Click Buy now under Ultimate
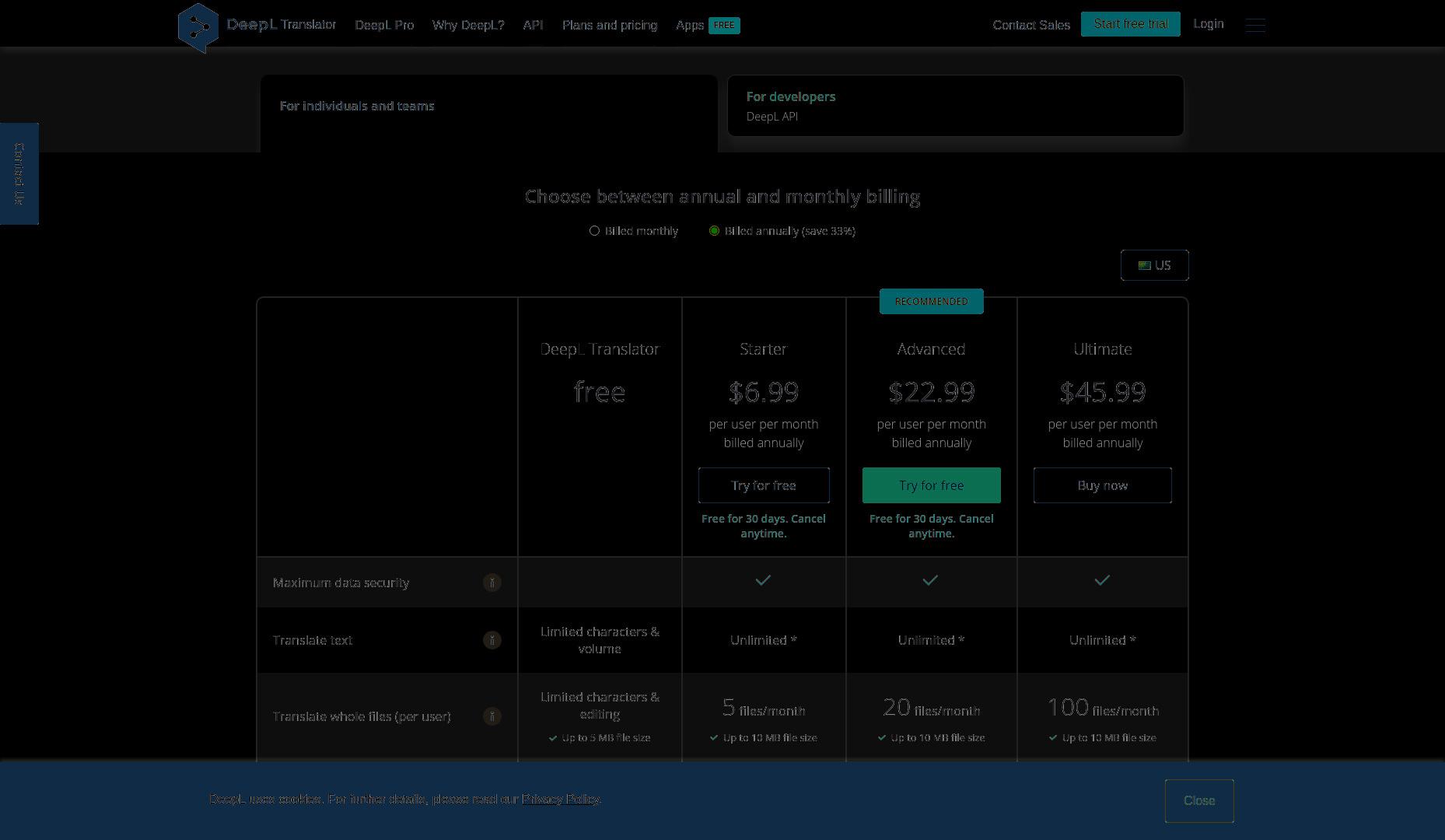Screen dimensions: 1445x840 [x=1102, y=485]
